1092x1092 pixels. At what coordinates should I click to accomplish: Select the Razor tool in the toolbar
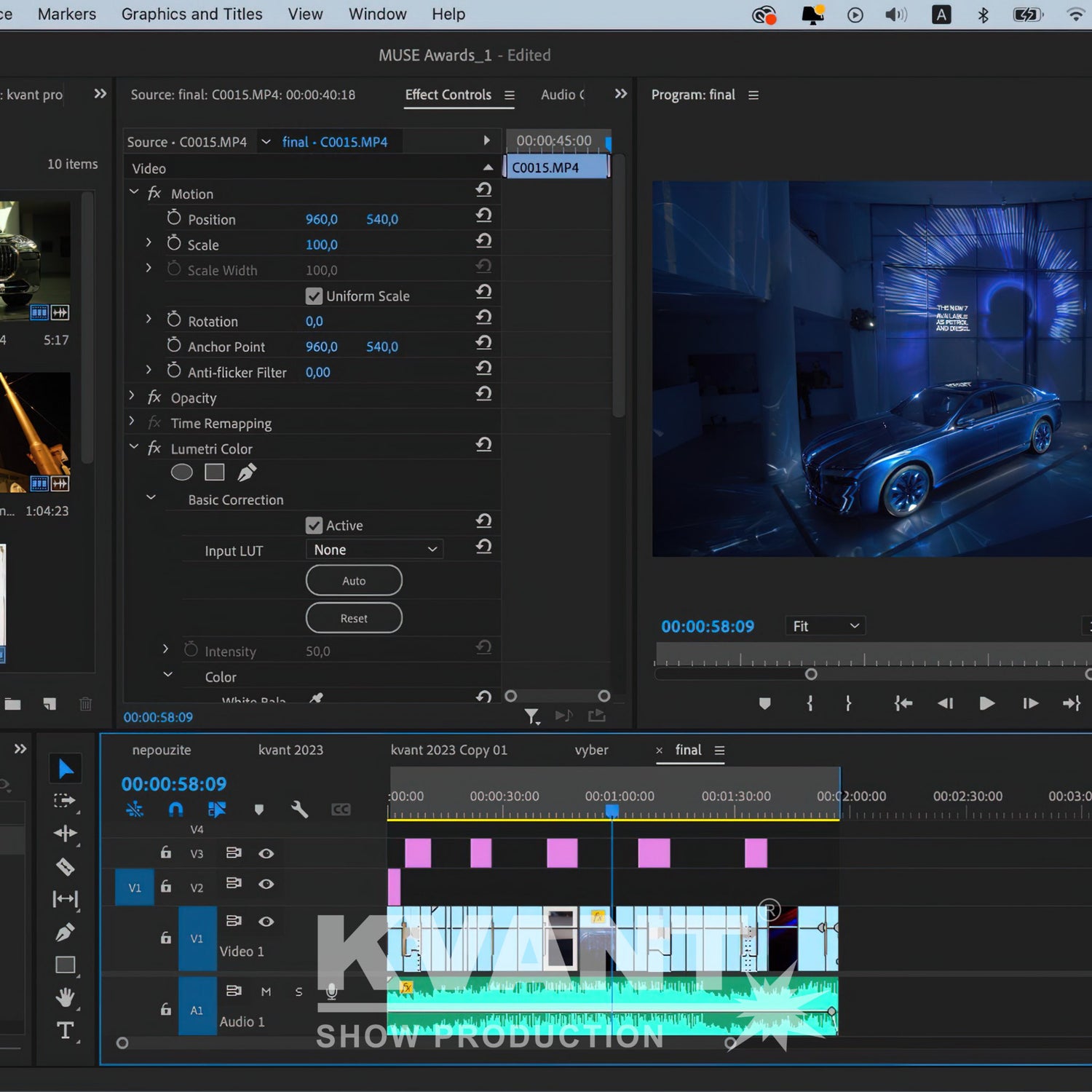click(x=66, y=866)
